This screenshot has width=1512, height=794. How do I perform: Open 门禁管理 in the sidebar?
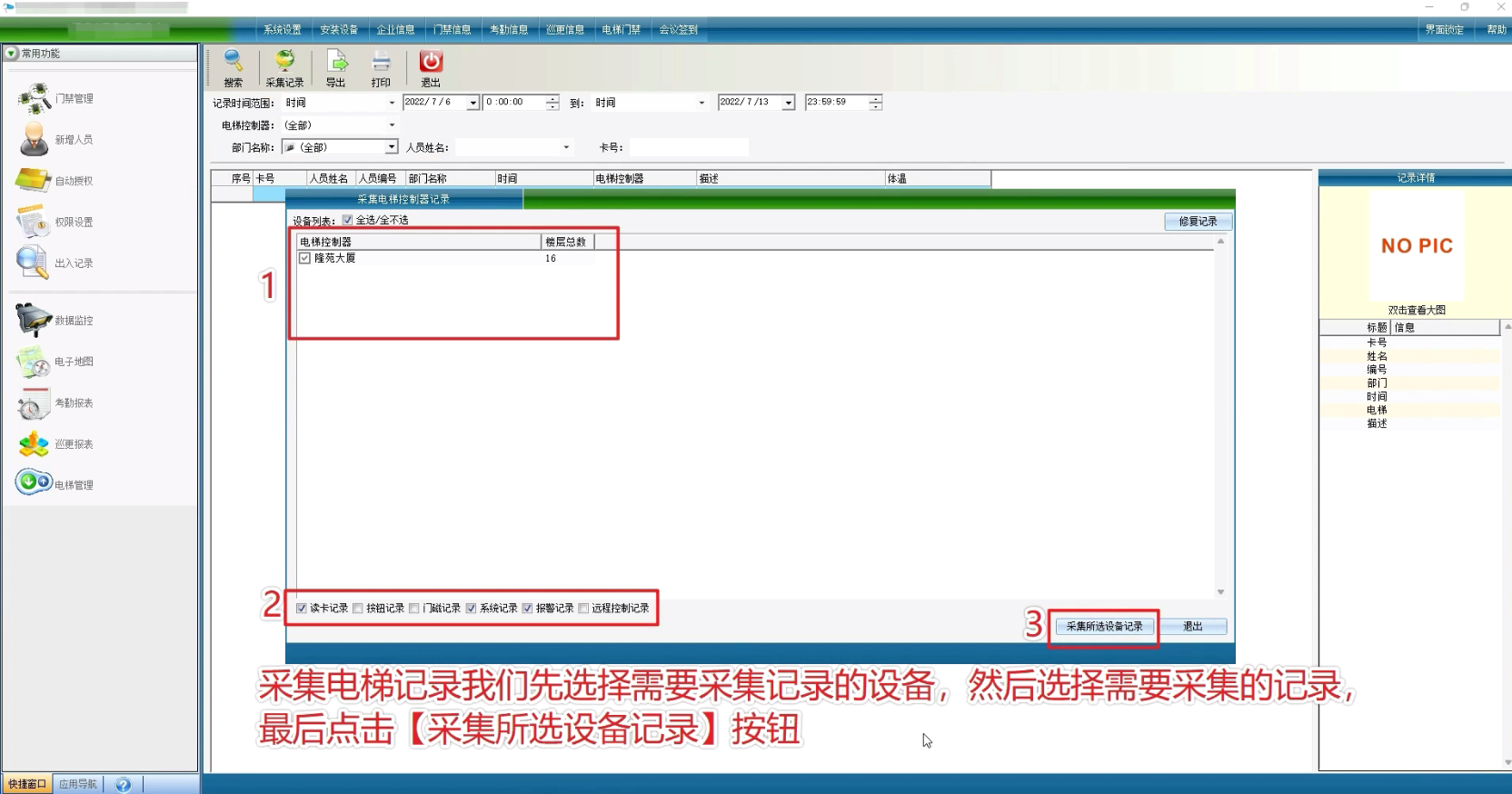(x=55, y=98)
